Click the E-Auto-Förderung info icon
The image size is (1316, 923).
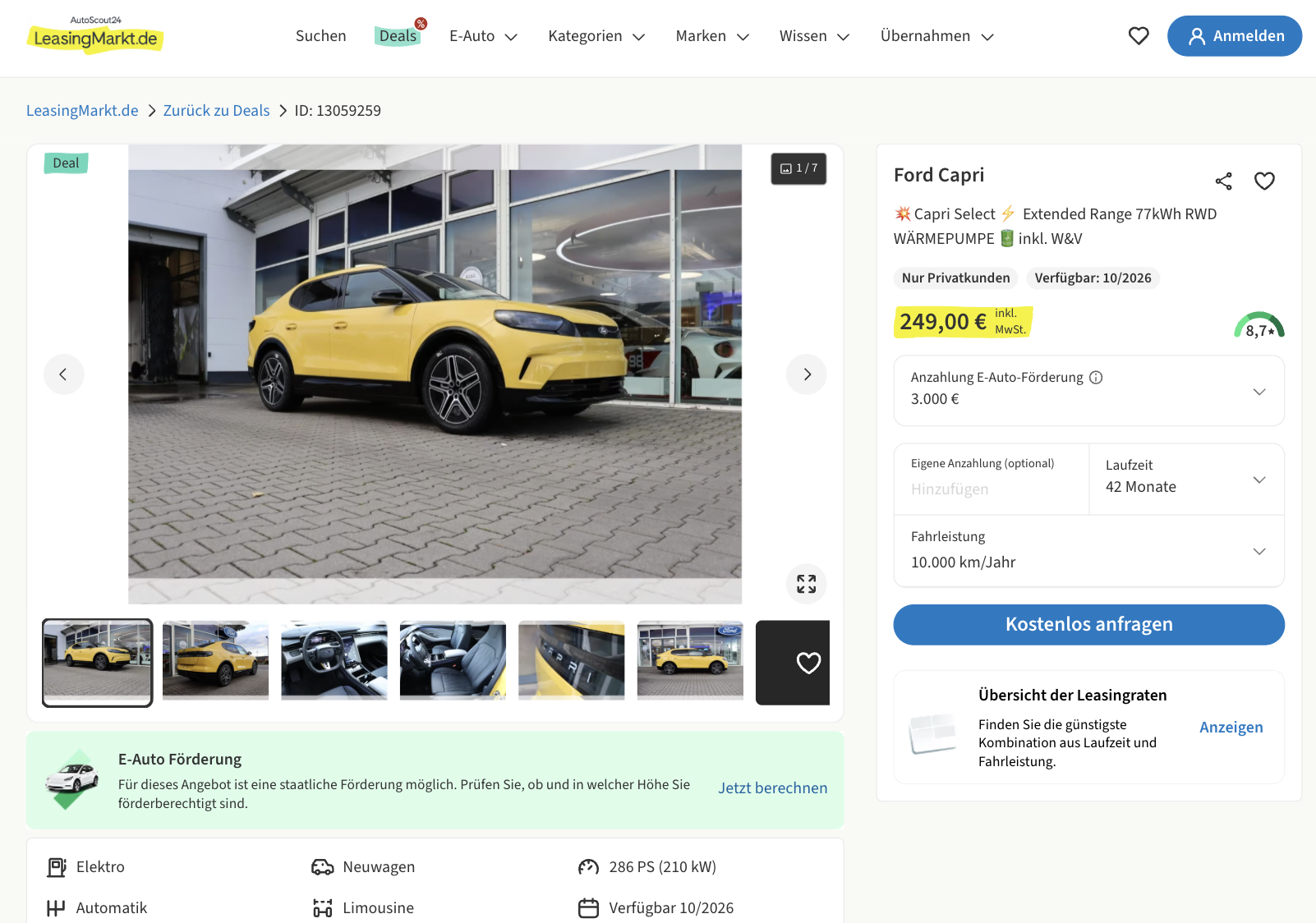[x=1096, y=378]
